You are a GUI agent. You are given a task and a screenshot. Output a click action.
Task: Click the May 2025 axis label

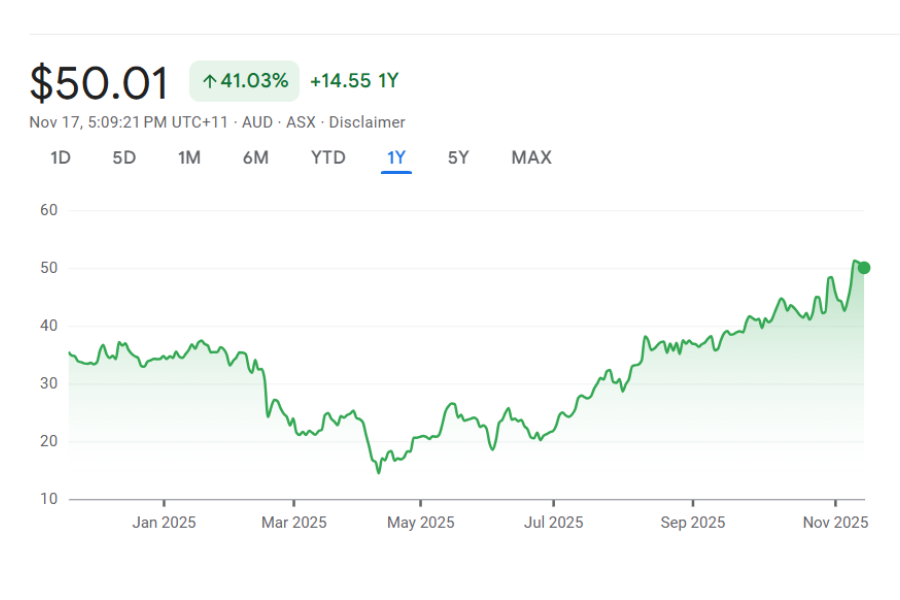pyautogui.click(x=421, y=522)
